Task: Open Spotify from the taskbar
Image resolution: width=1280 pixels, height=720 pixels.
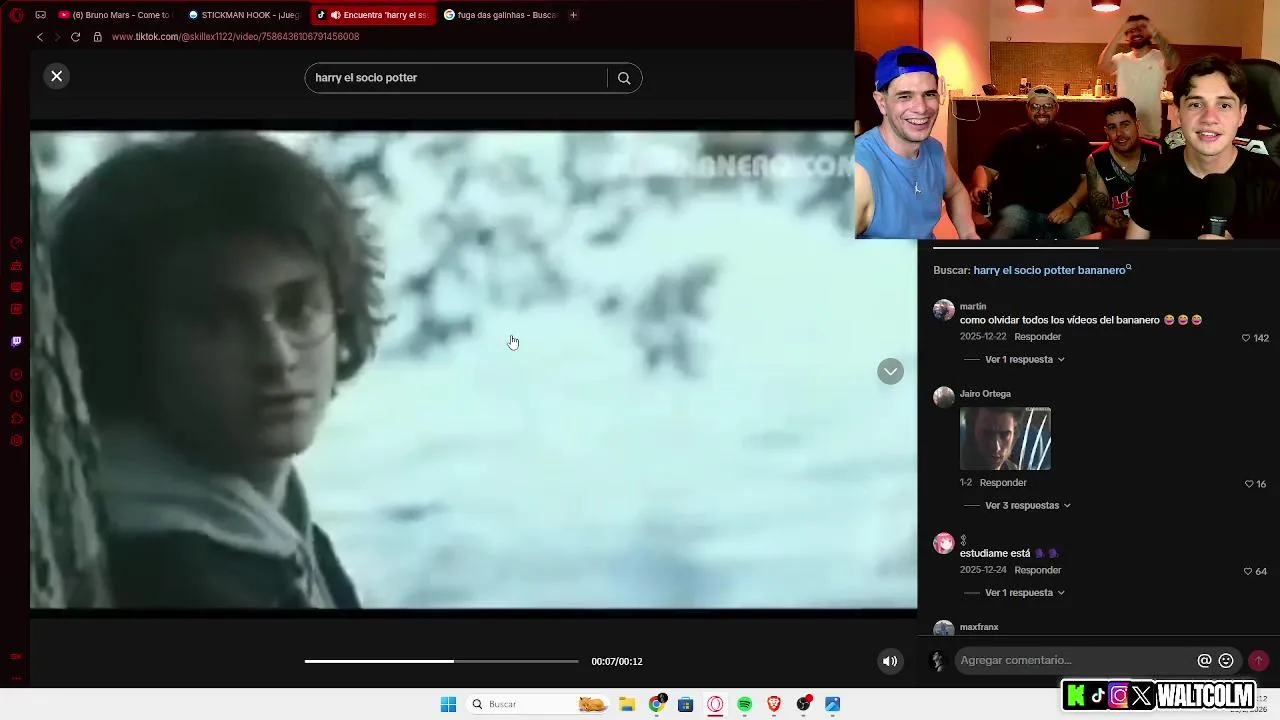Action: click(744, 704)
